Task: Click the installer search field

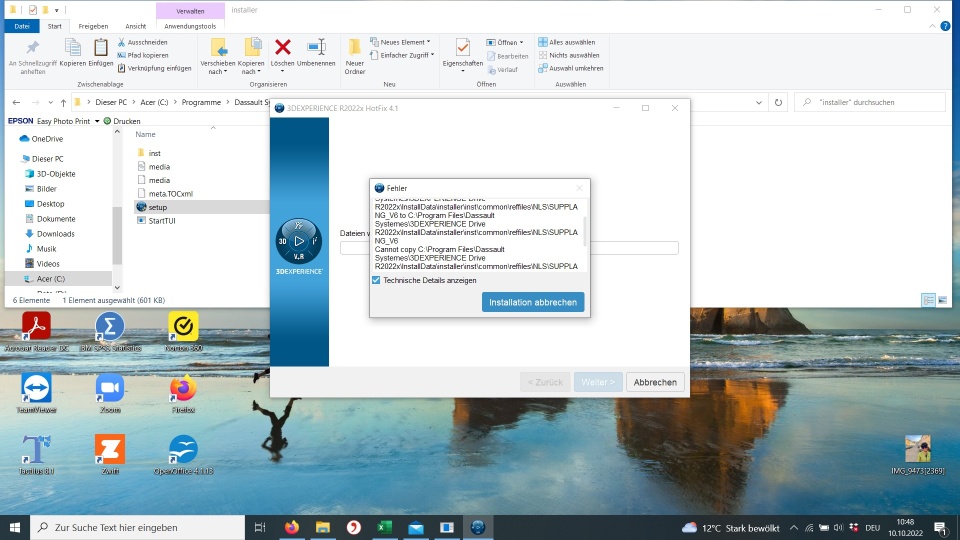Action: coord(869,102)
